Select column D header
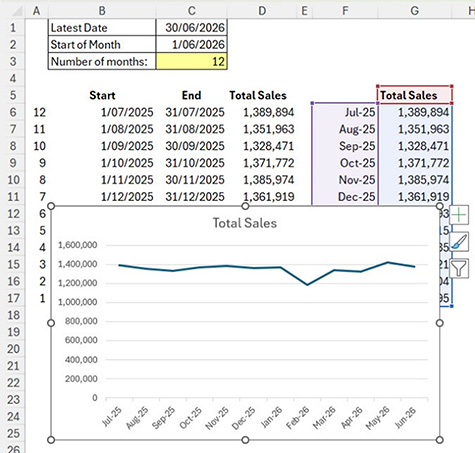Viewport: 475px width, 453px height. [x=262, y=11]
